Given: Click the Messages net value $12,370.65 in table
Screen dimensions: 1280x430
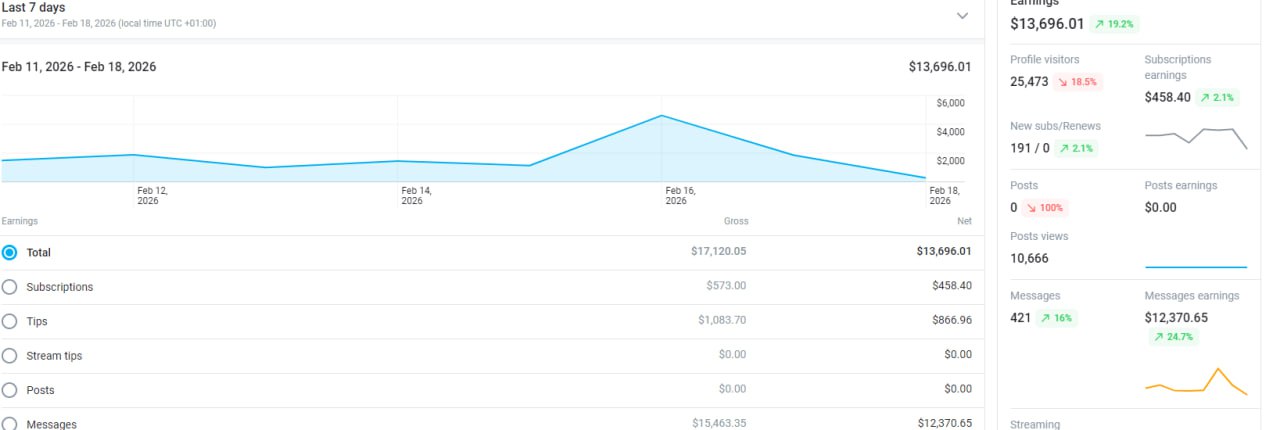Looking at the screenshot, I should [x=945, y=424].
